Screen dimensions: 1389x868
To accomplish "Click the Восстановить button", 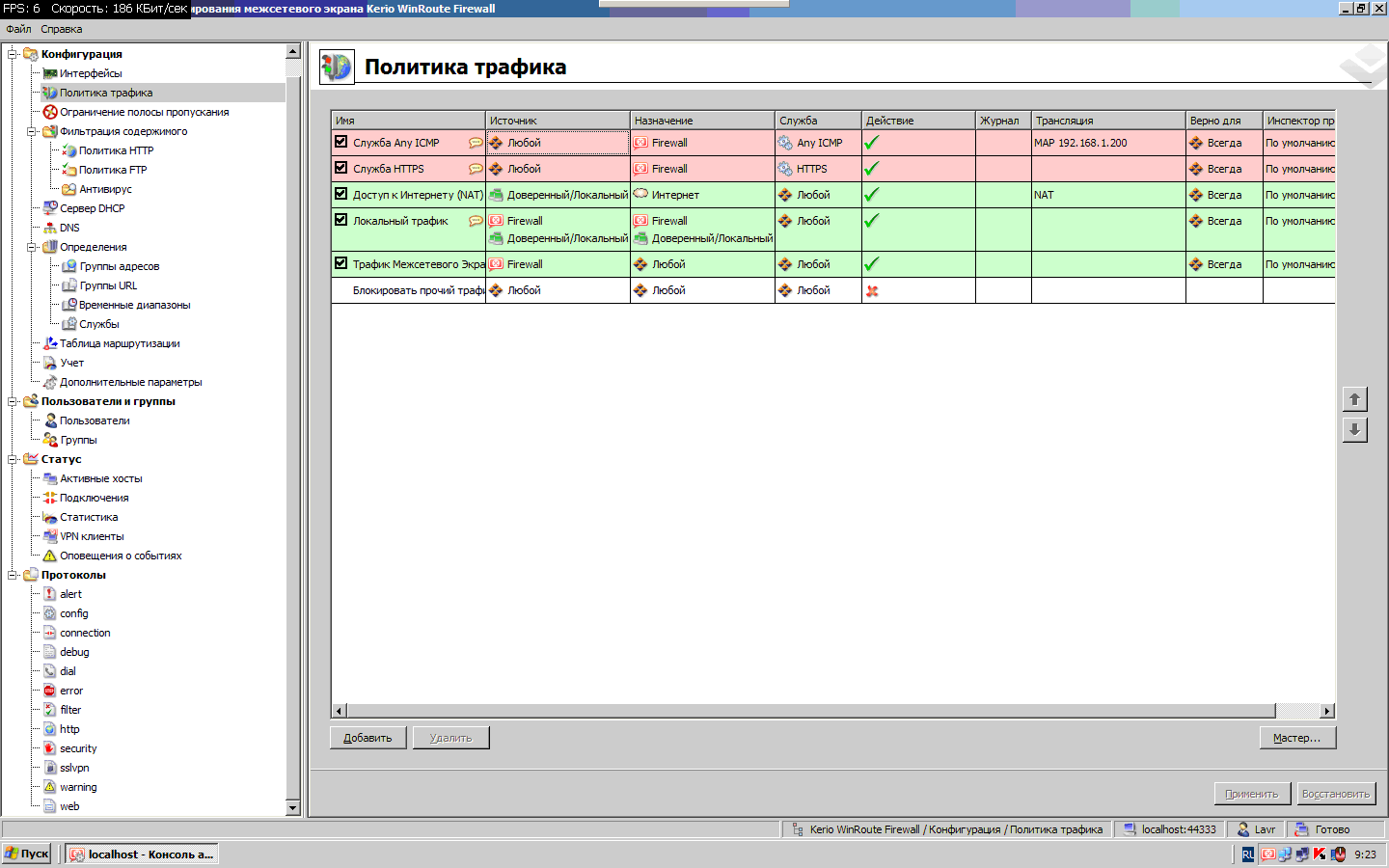I will coord(1336,794).
